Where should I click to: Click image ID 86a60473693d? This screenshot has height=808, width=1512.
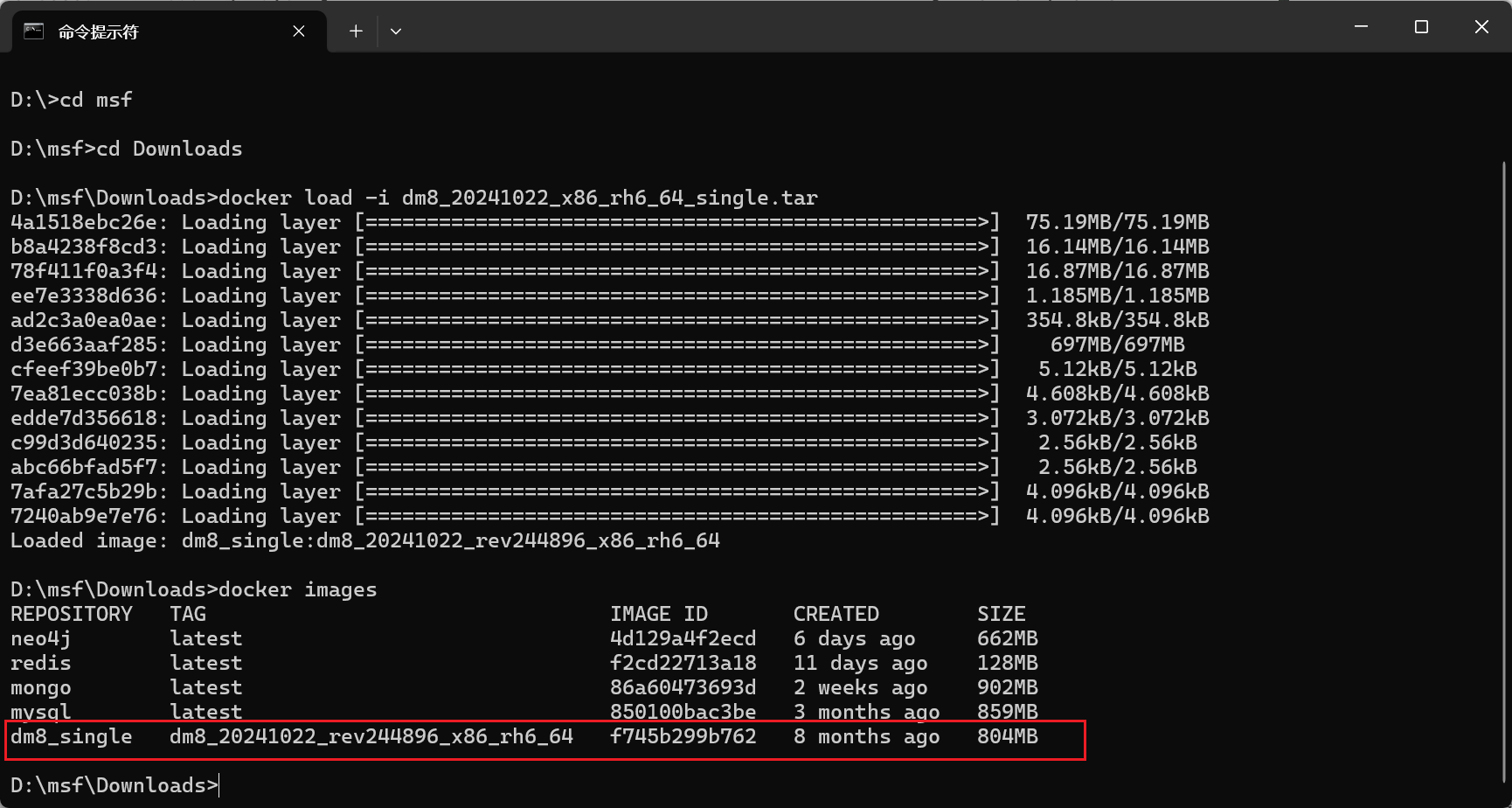[x=683, y=687]
